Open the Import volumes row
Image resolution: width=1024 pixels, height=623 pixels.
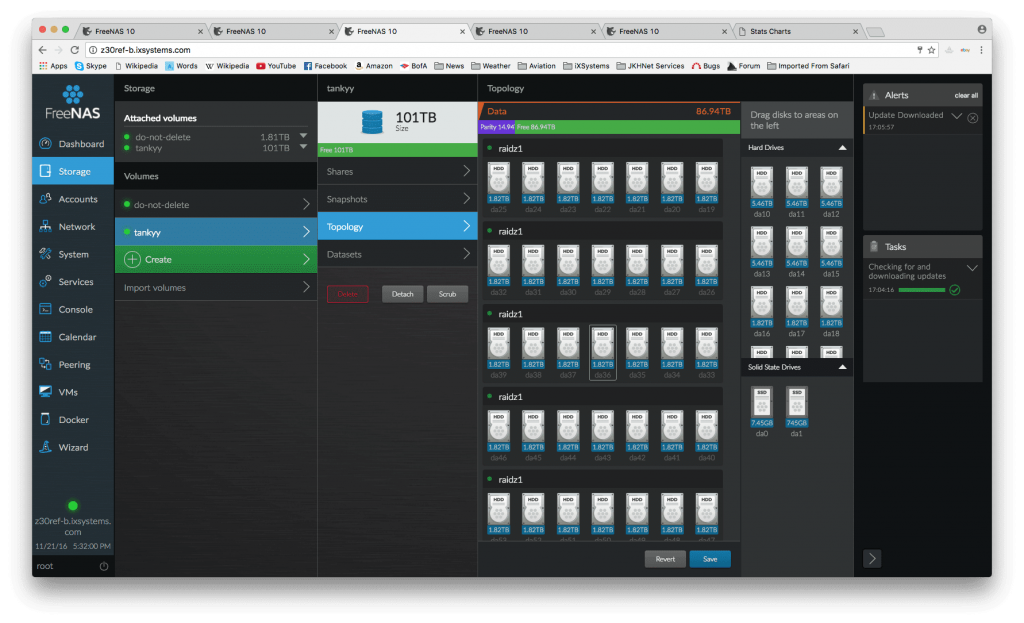coord(216,287)
